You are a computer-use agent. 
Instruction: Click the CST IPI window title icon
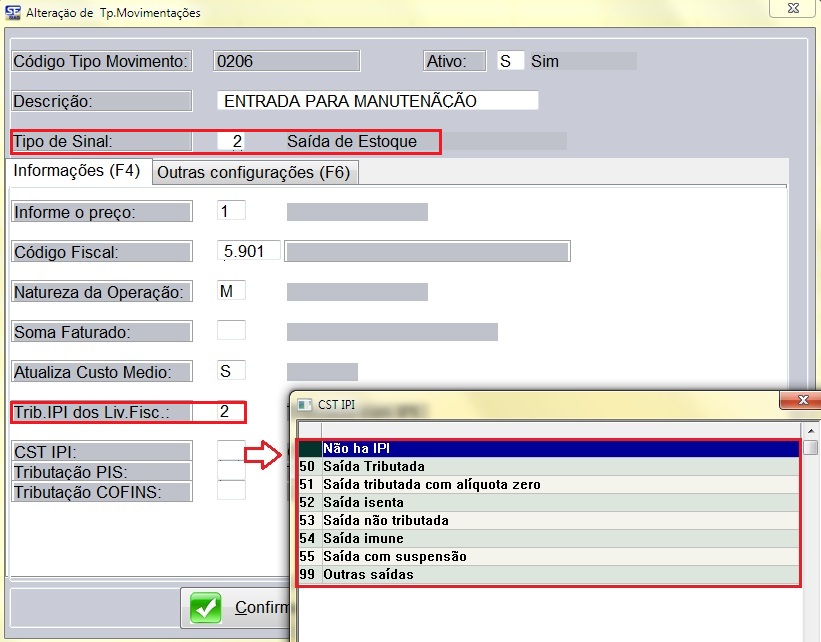302,404
